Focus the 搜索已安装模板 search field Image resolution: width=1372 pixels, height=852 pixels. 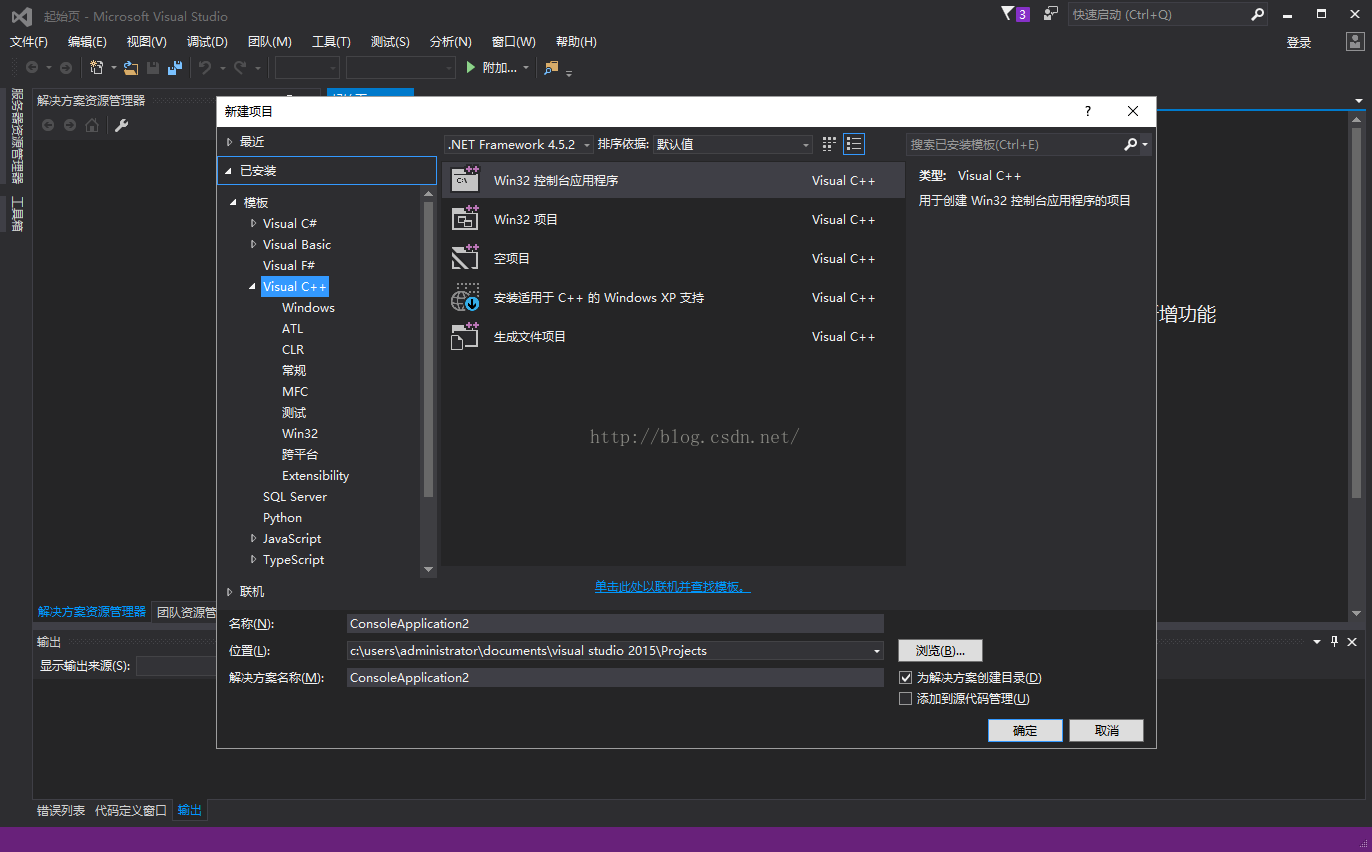coord(1014,145)
